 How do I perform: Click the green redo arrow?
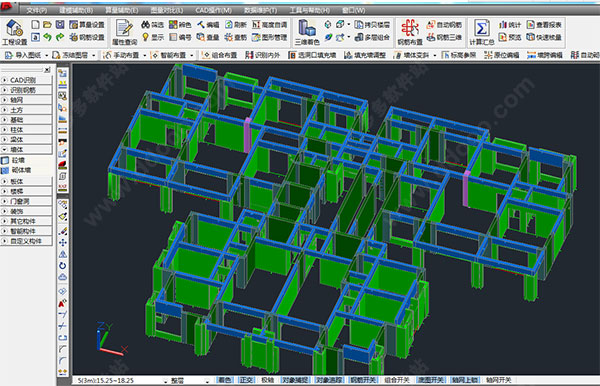tap(60, 37)
